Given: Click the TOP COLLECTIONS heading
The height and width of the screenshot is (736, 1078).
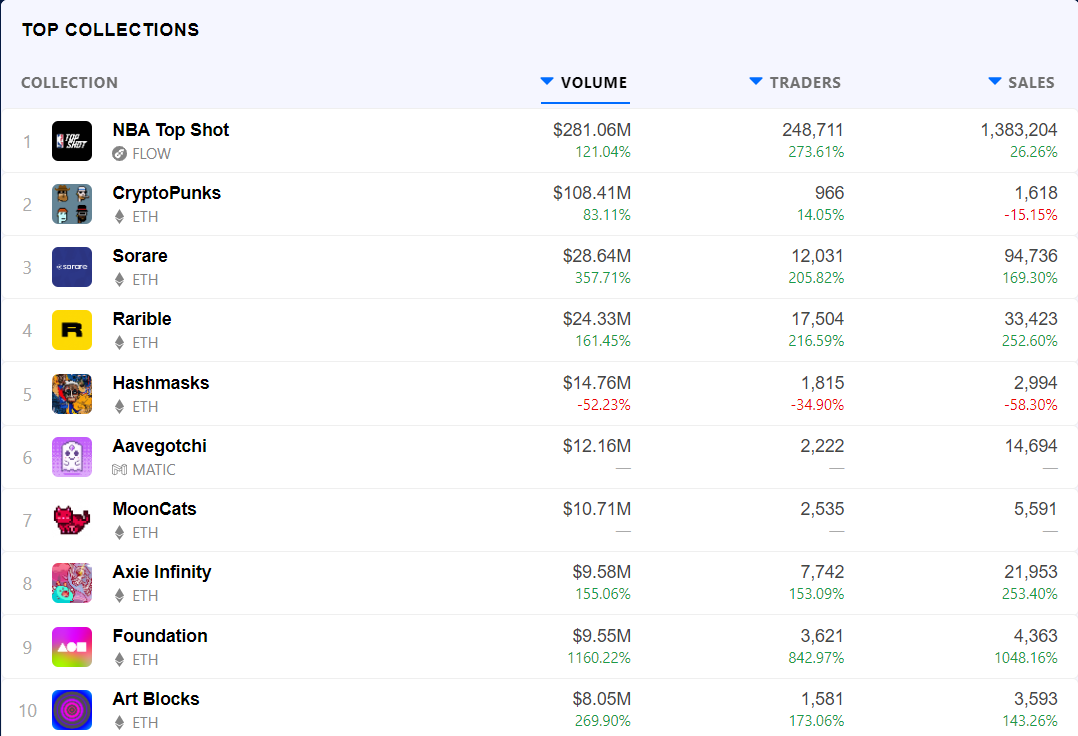Looking at the screenshot, I should click(x=110, y=30).
